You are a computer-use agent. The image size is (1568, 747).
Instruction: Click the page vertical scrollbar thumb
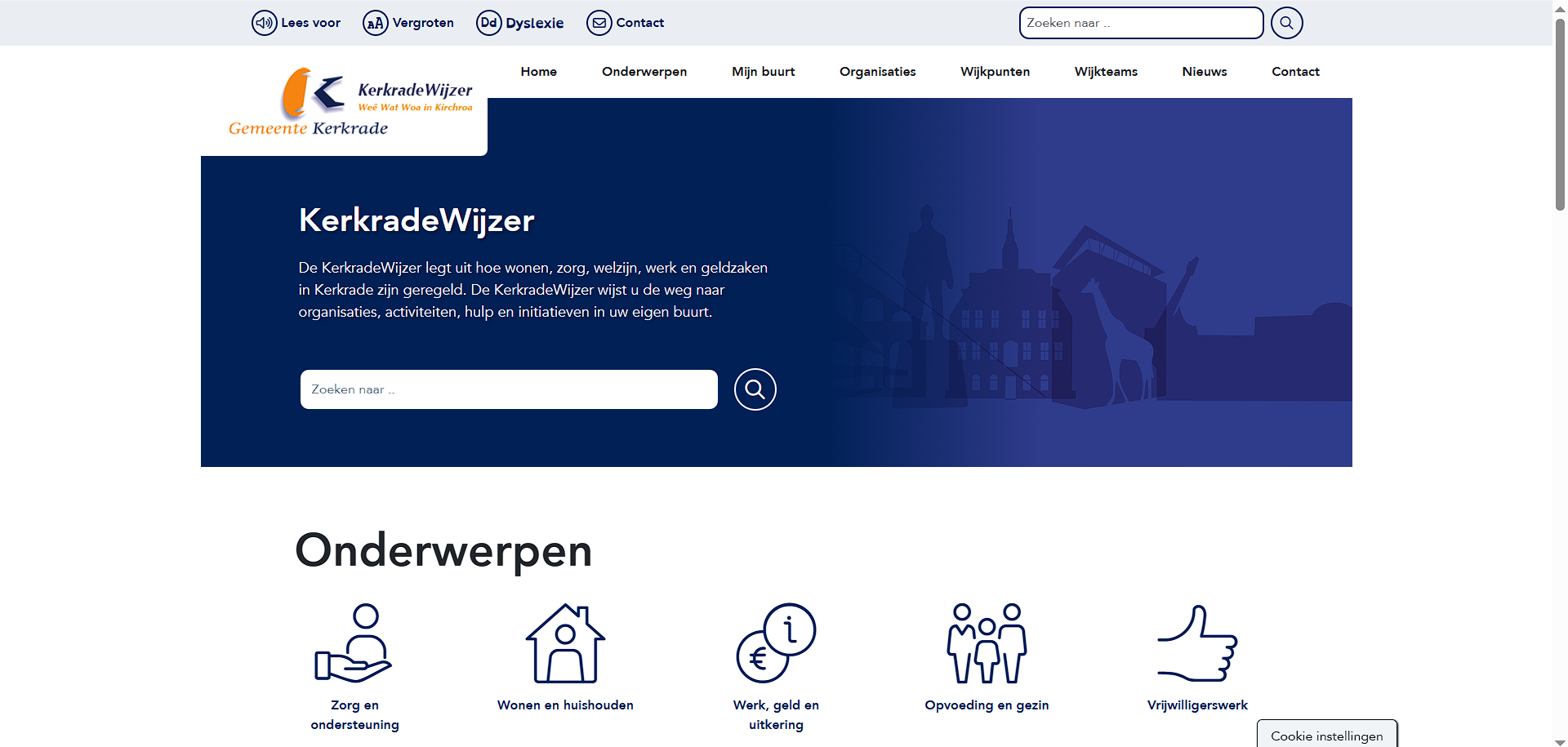(x=1560, y=114)
